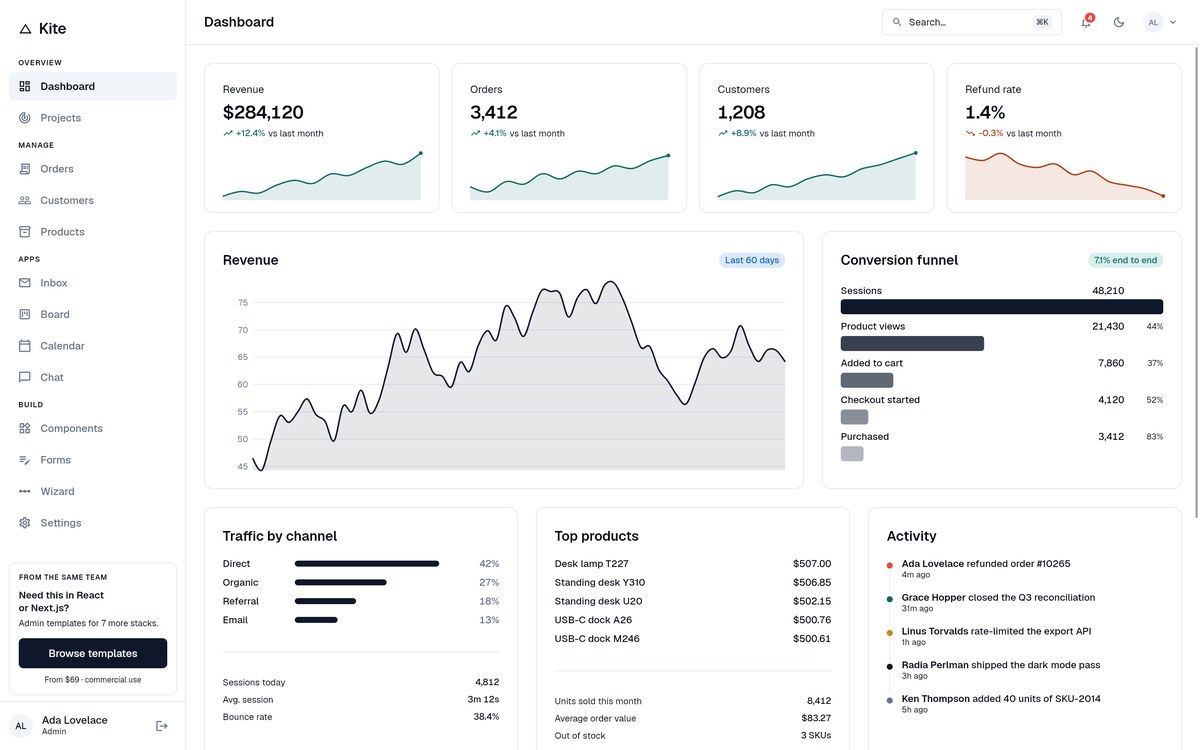Click the Added to cart funnel bar
Viewport: 1200px width, 750px height.
tap(867, 380)
